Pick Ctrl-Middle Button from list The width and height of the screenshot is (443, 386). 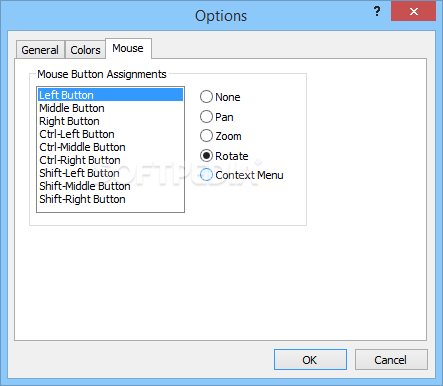[110, 147]
